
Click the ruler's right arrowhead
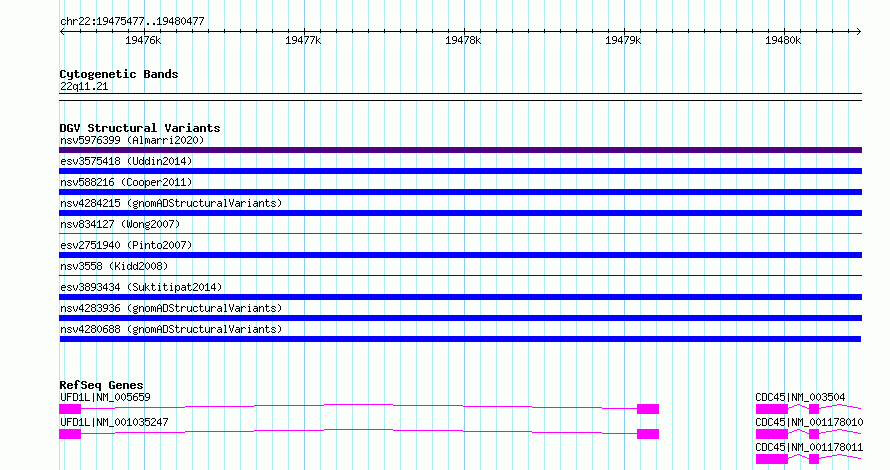pyautogui.click(x=859, y=31)
